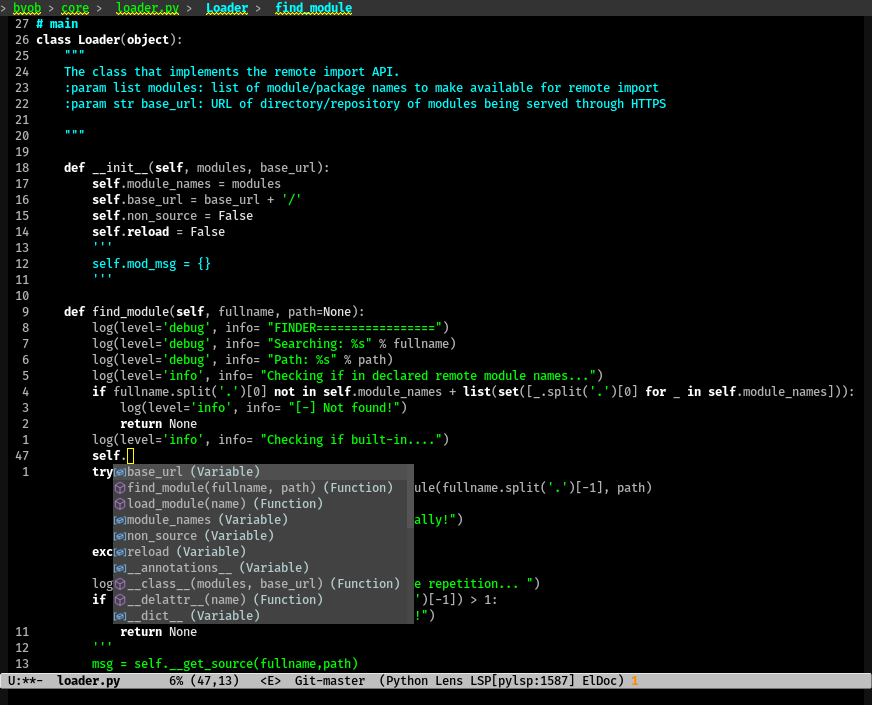
Task: Open core folder breadcrumb segment
Action: click(75, 8)
